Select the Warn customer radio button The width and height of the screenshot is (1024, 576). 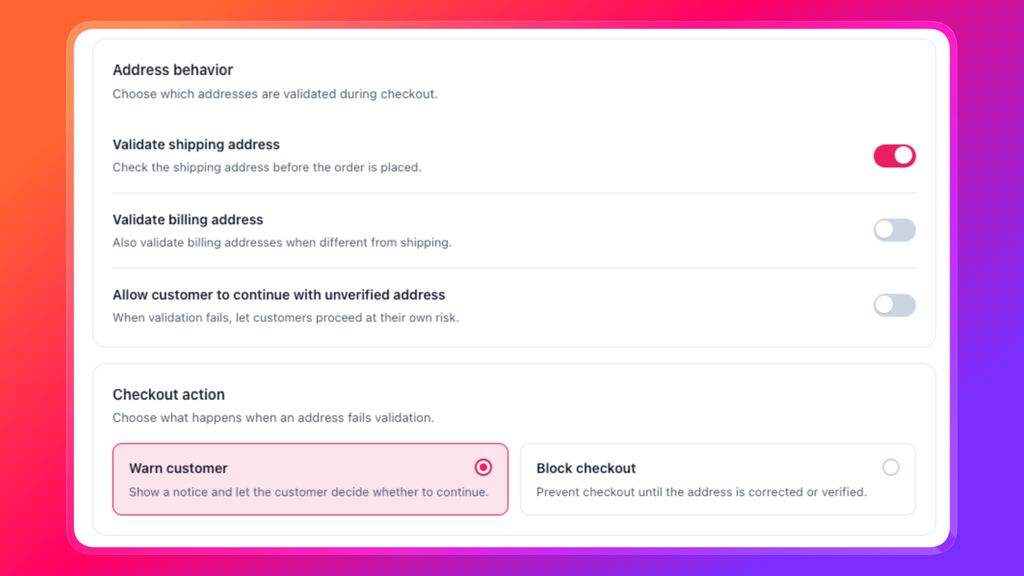pos(483,468)
